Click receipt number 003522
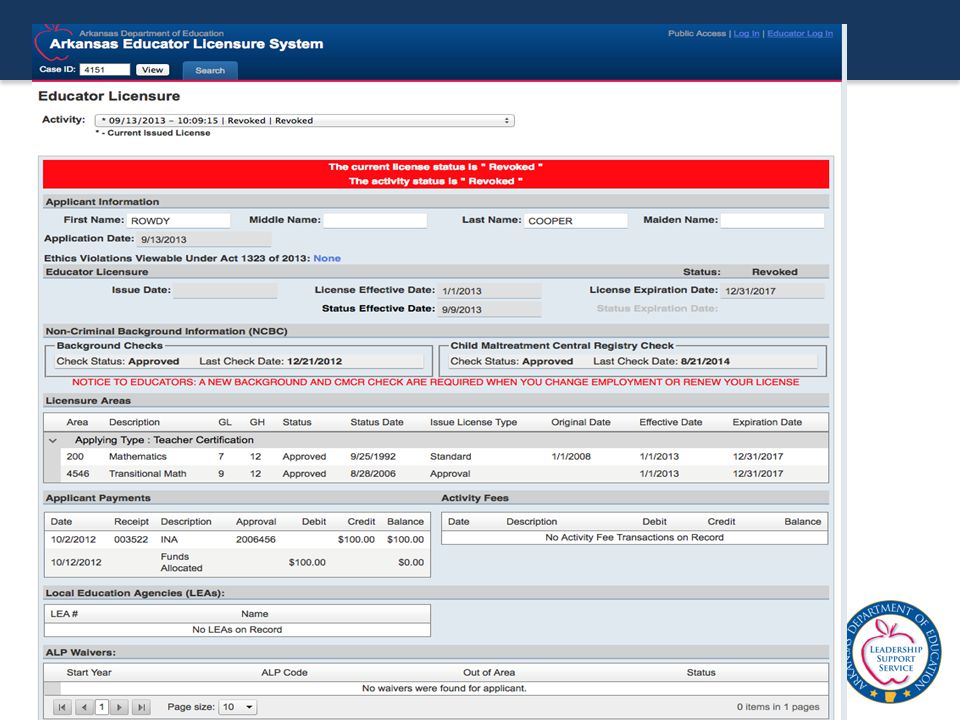The image size is (960, 720). pyautogui.click(x=131, y=539)
